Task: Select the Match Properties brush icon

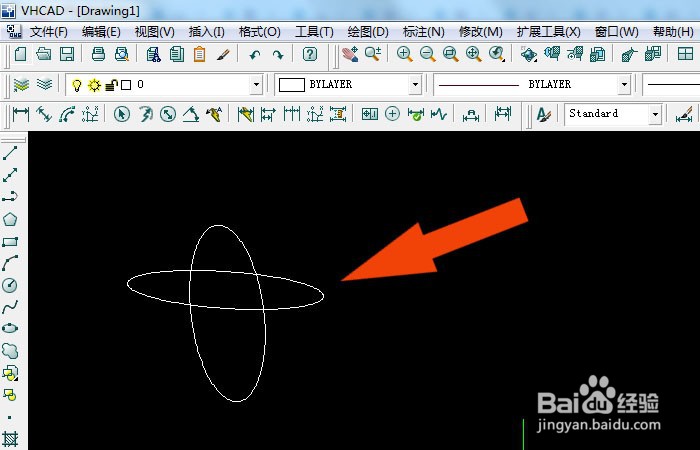Action: (x=223, y=54)
